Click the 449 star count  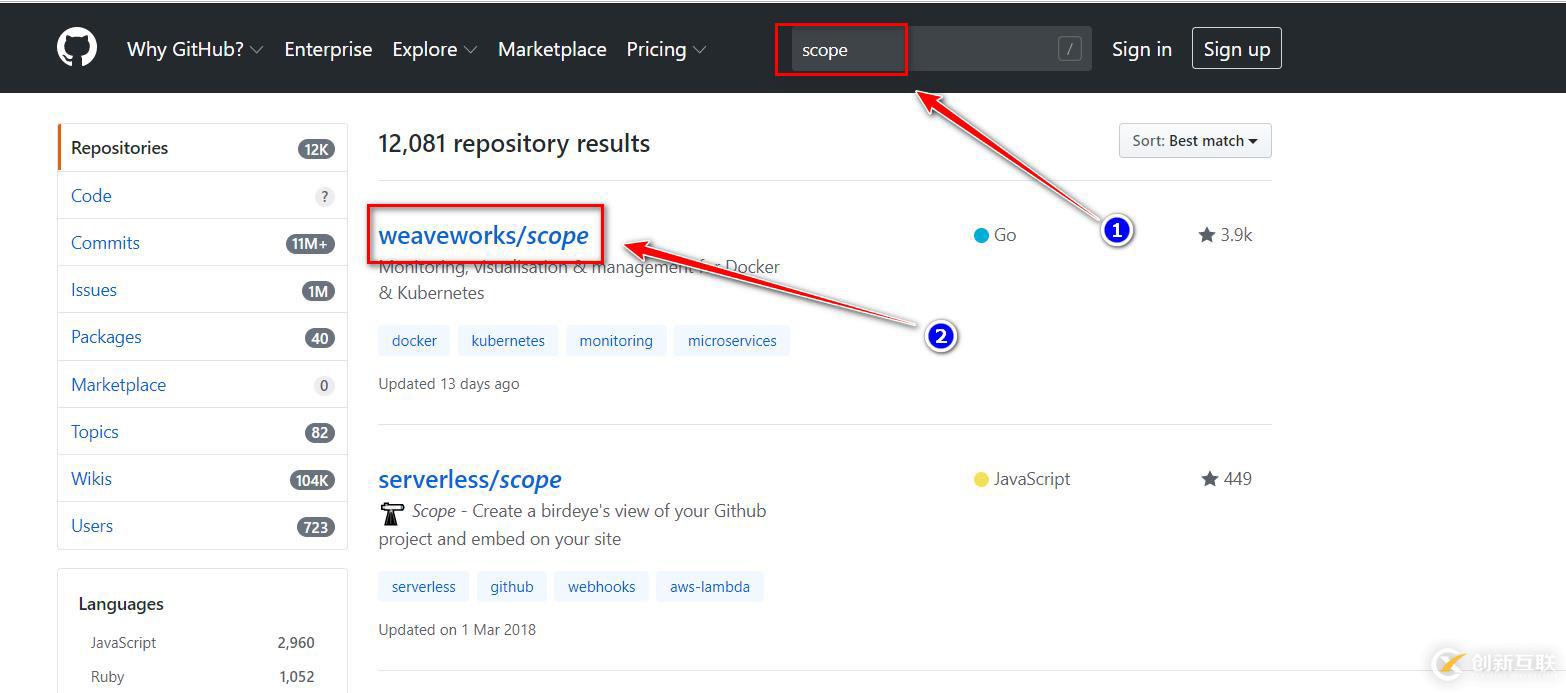point(1238,479)
